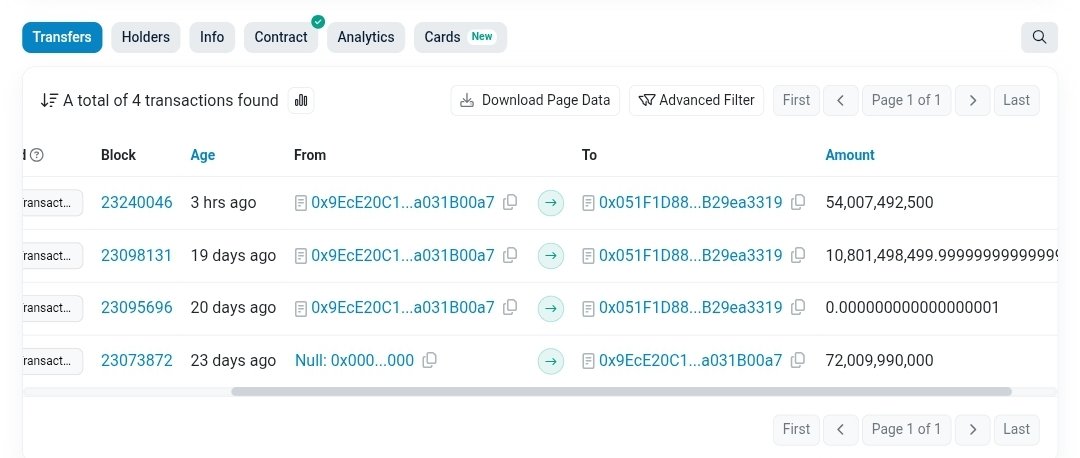Click green arrow in block 23073872 row
This screenshot has width=1080, height=458.
tap(550, 362)
